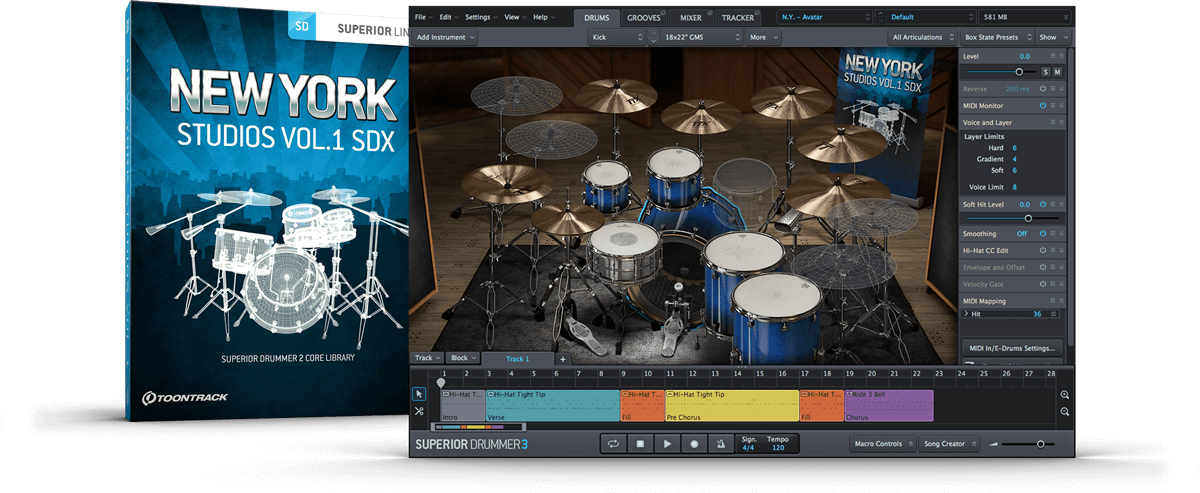
Task: Select the arrow pointer tool in the track
Action: (419, 394)
